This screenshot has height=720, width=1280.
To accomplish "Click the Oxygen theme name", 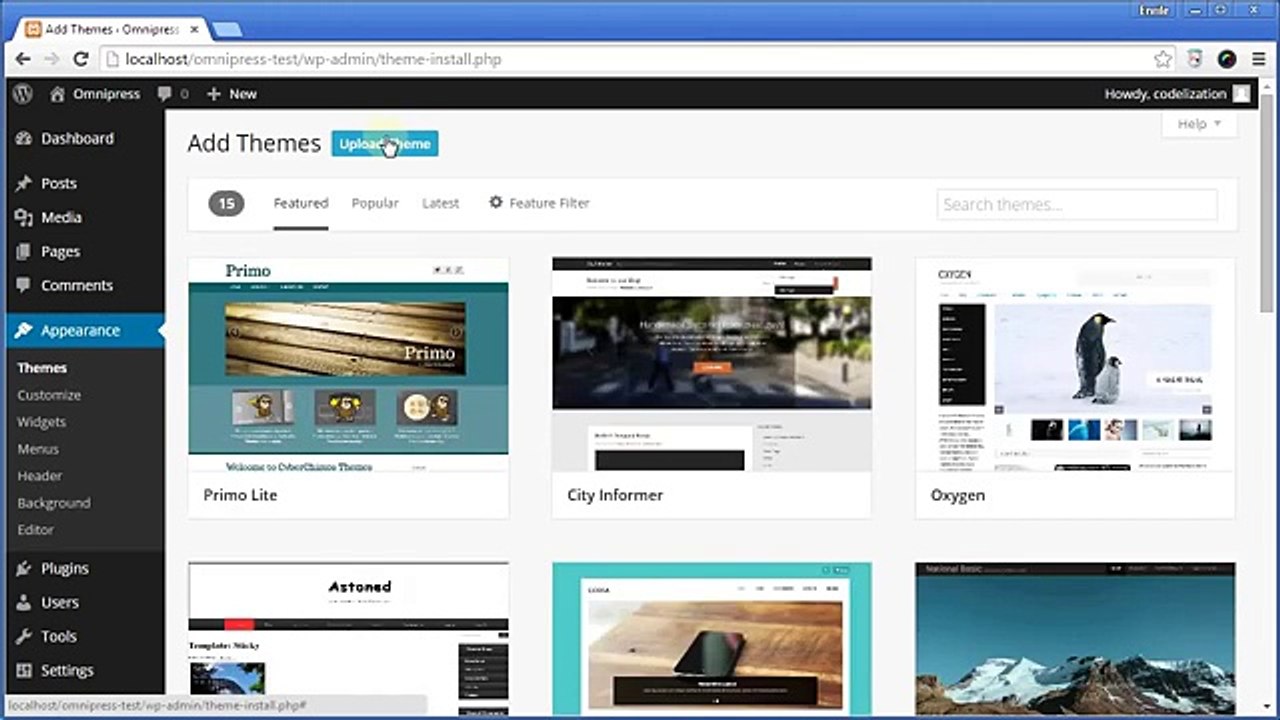I will tap(958, 495).
